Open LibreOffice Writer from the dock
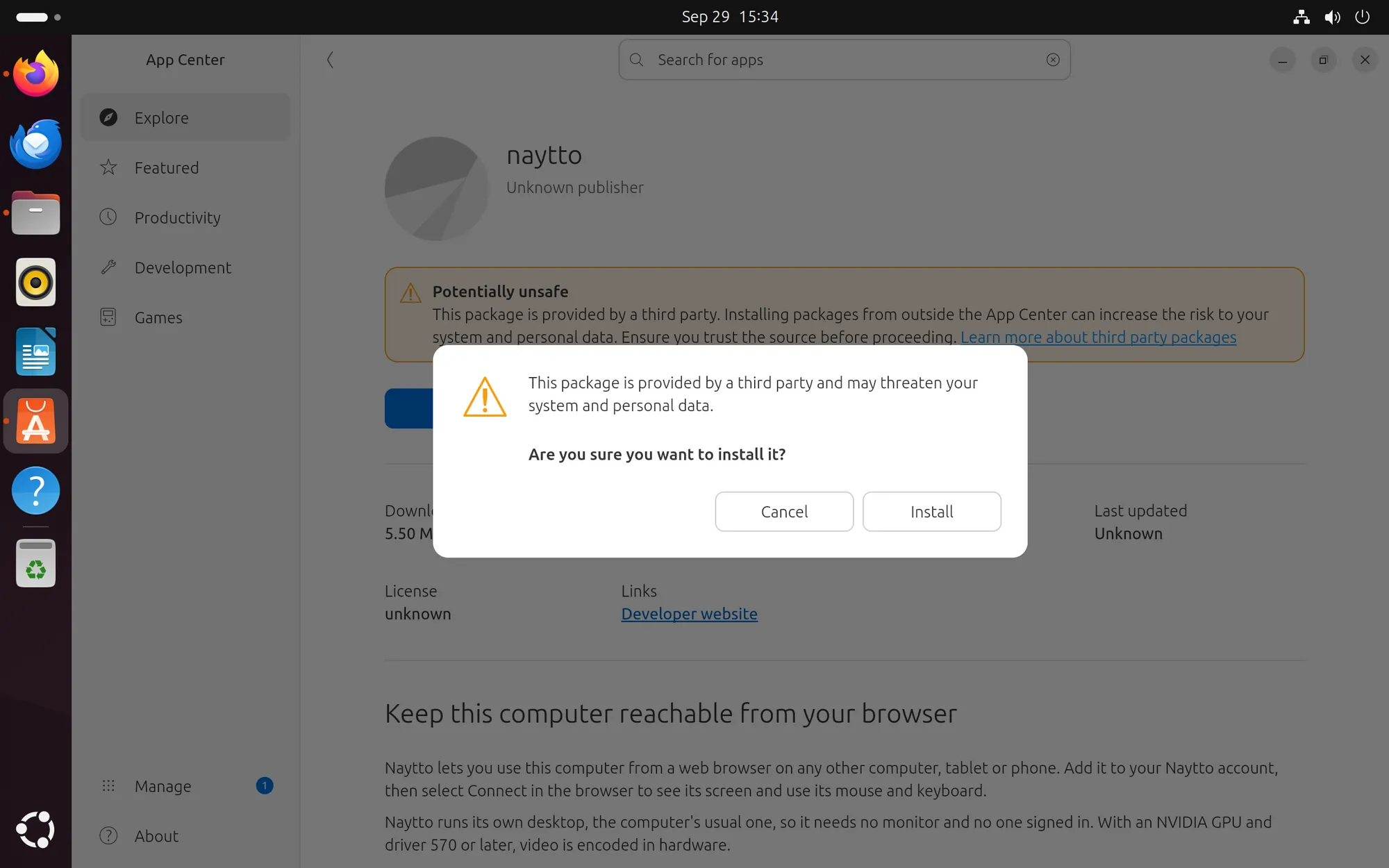This screenshot has width=1389, height=868. tap(36, 352)
